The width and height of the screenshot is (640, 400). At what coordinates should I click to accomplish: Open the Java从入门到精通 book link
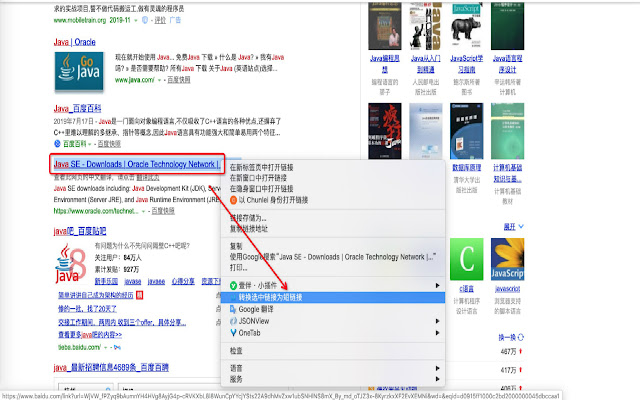pos(426,64)
